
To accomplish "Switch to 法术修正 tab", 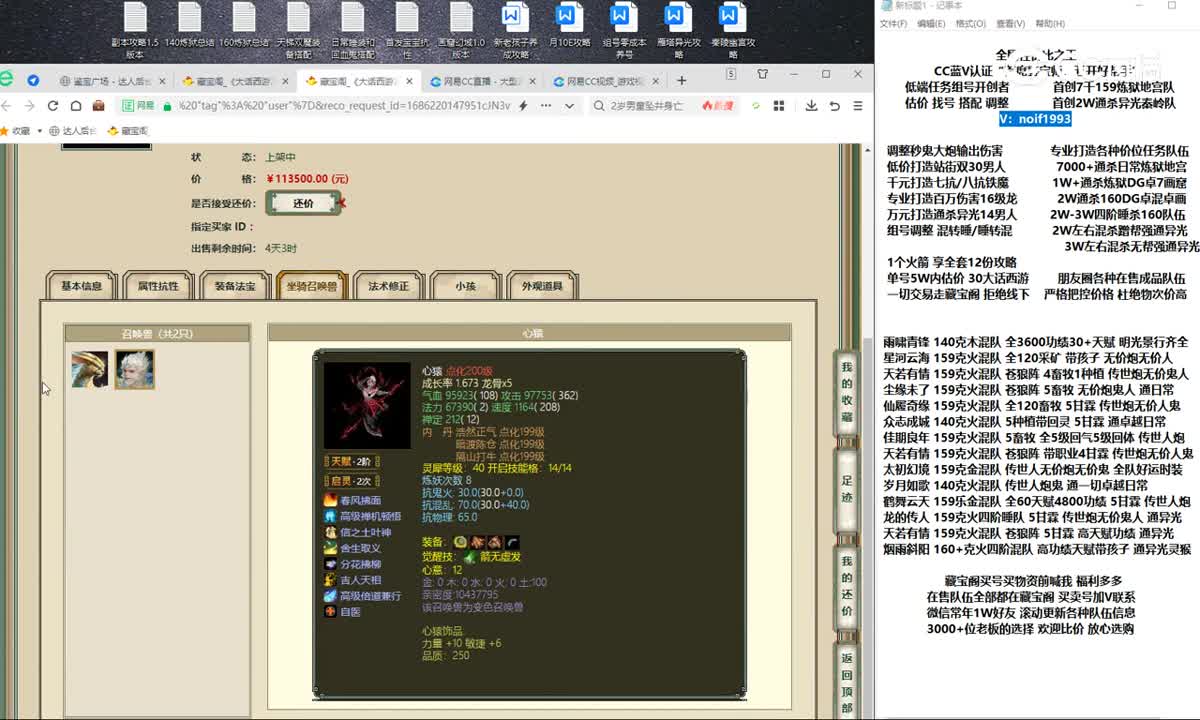I will (x=389, y=286).
